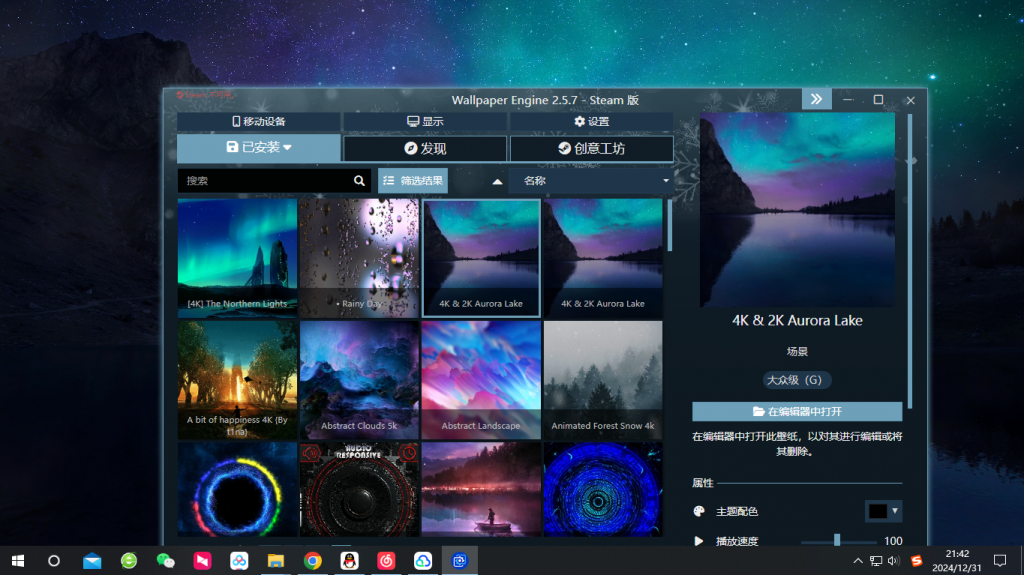Open Cortana search circle in taskbar
The height and width of the screenshot is (575, 1024).
54,561
